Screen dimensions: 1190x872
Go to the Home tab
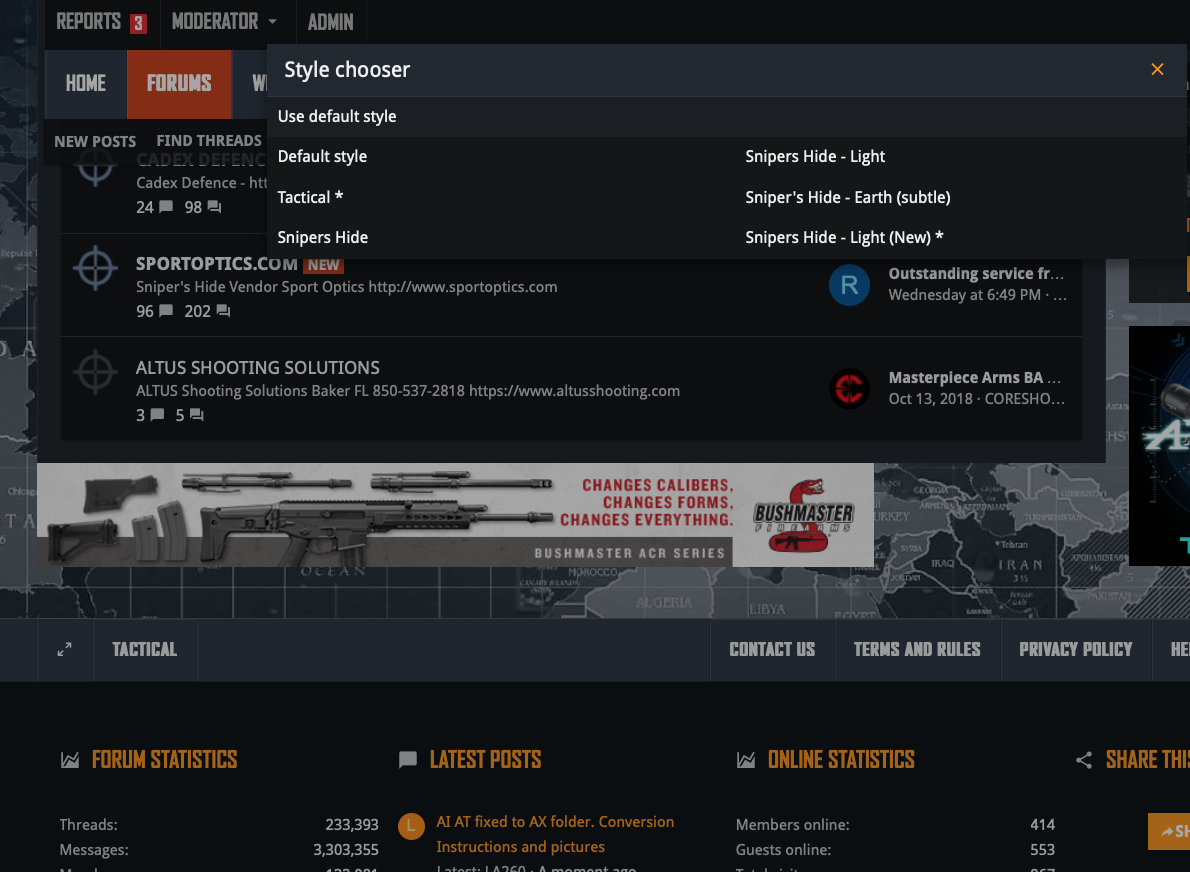tap(86, 83)
